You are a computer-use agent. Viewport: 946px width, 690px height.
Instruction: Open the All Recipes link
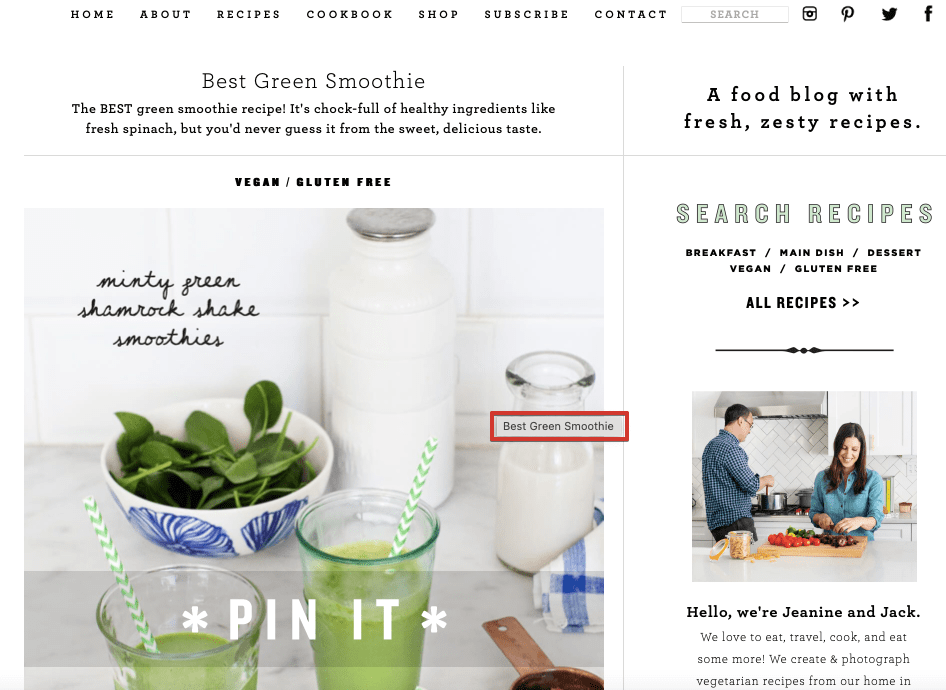tap(803, 303)
